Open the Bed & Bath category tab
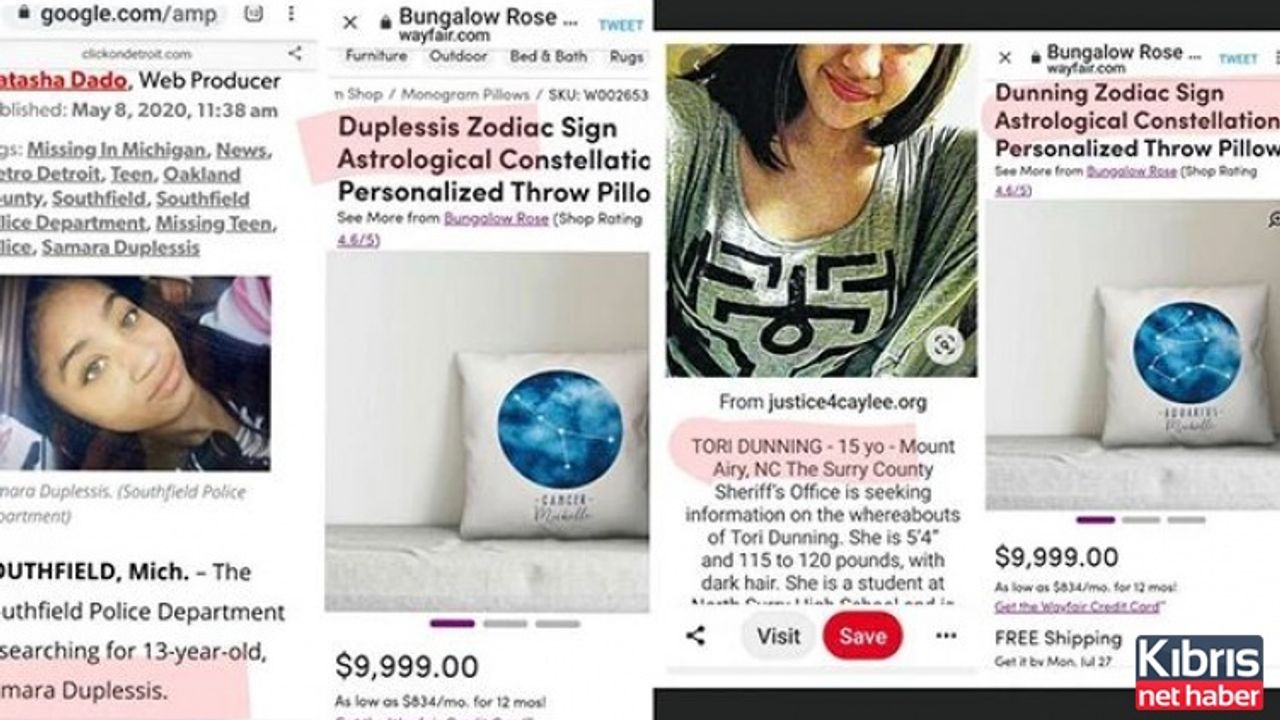Viewport: 1280px width, 720px height. coord(548,56)
